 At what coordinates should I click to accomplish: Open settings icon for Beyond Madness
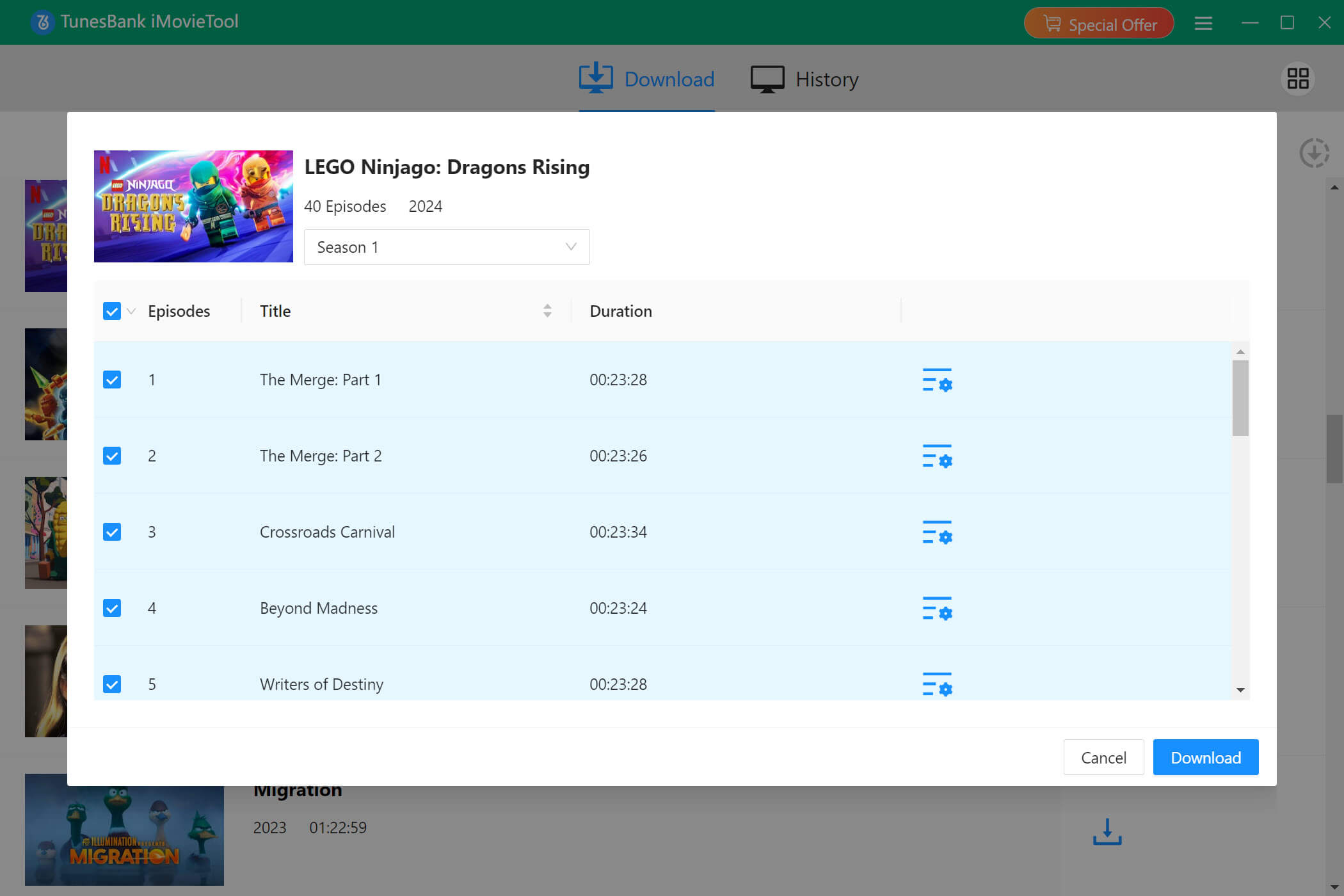937,609
